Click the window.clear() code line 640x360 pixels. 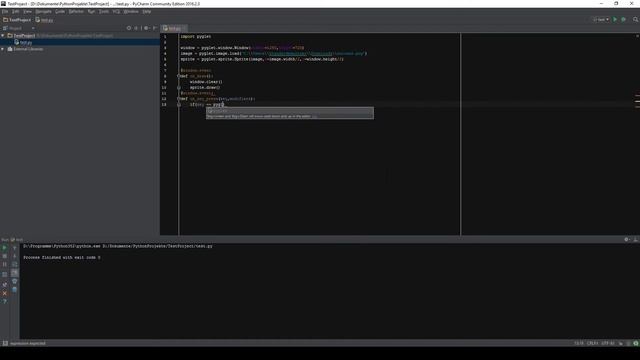coord(206,82)
